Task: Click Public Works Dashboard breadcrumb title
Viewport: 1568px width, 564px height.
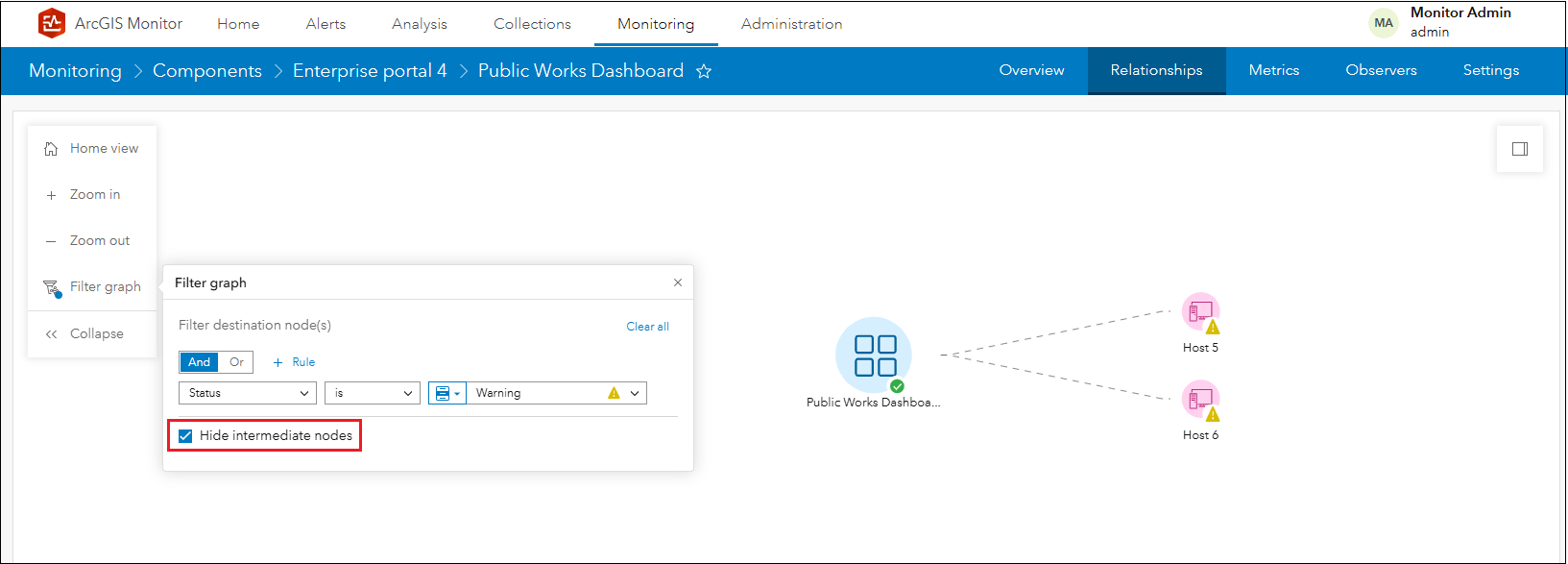Action: (581, 71)
